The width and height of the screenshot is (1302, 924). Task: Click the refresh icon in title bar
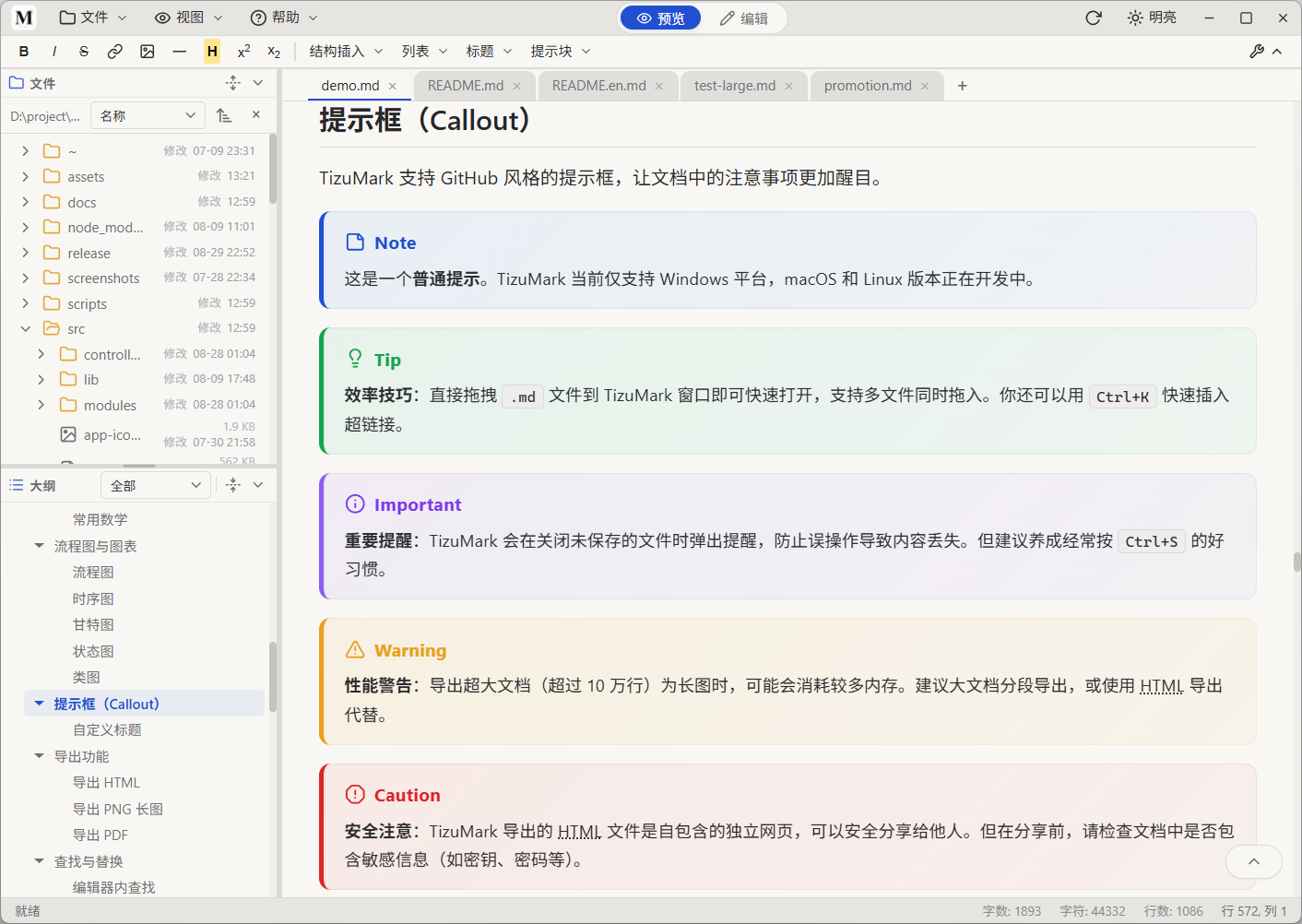click(1094, 18)
